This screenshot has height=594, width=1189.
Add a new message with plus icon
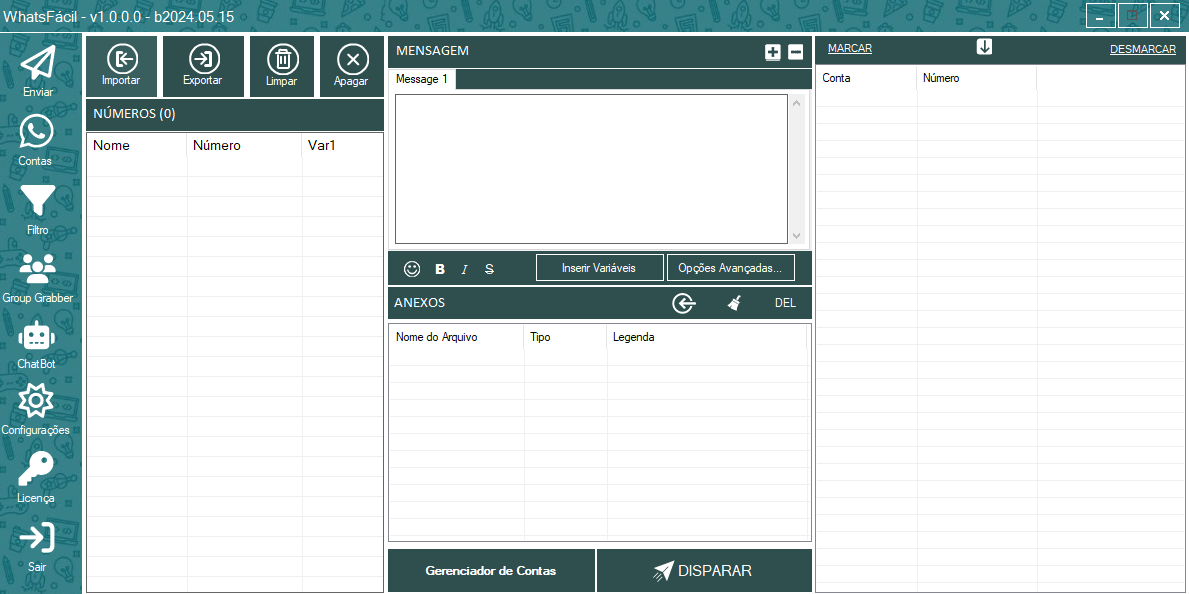[x=772, y=52]
